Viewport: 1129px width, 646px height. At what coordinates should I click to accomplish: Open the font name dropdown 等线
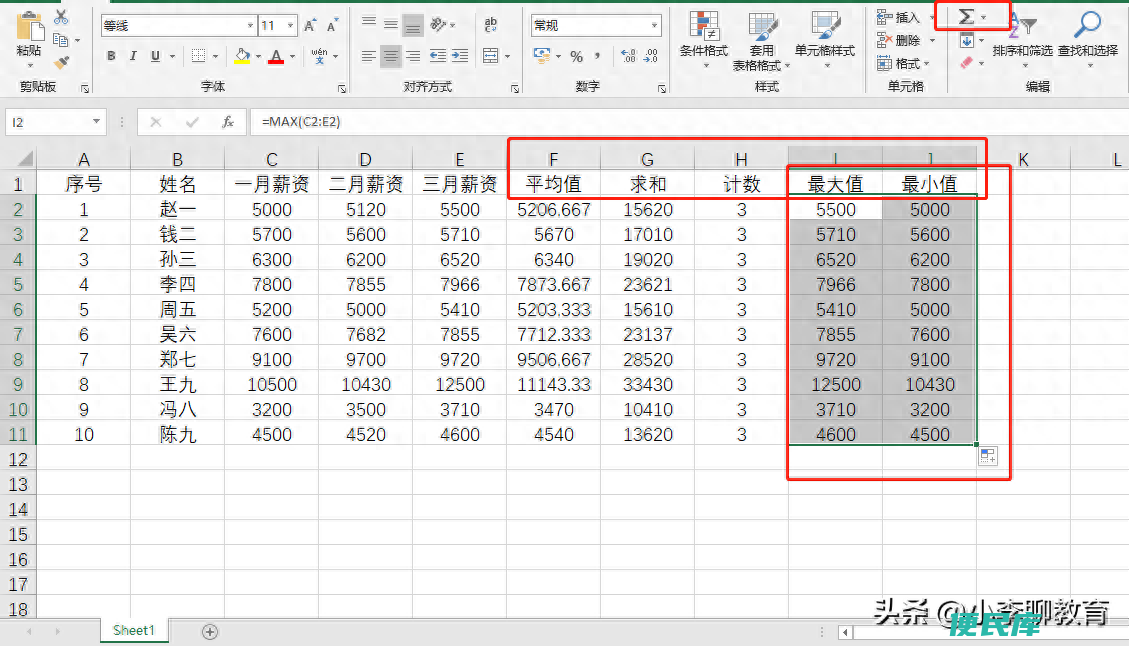coord(250,25)
